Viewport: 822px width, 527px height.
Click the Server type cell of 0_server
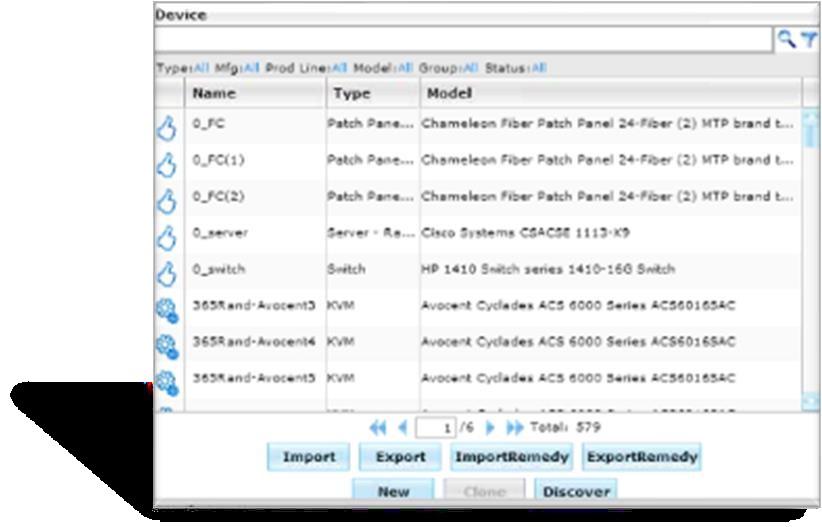click(371, 232)
